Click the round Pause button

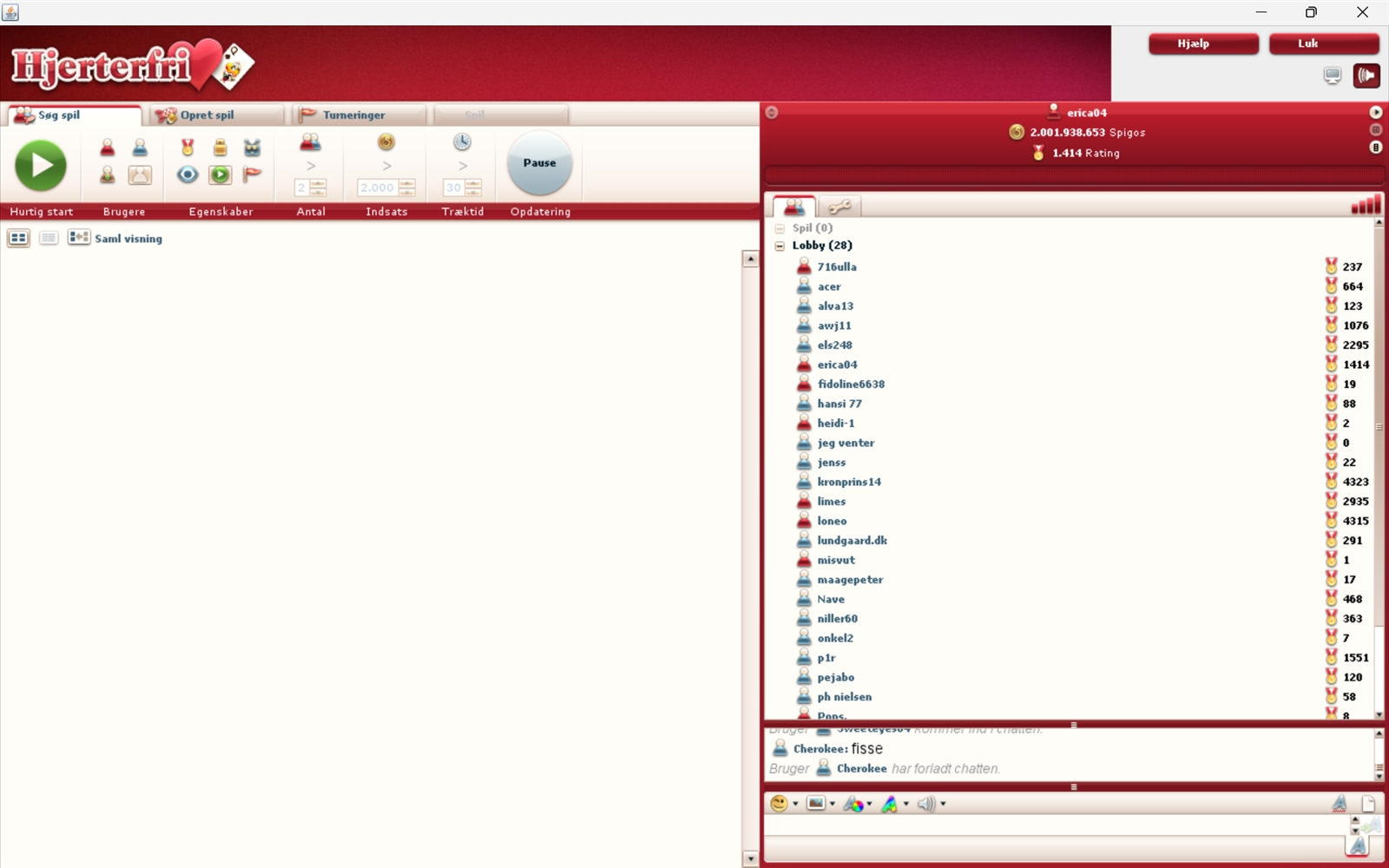539,163
